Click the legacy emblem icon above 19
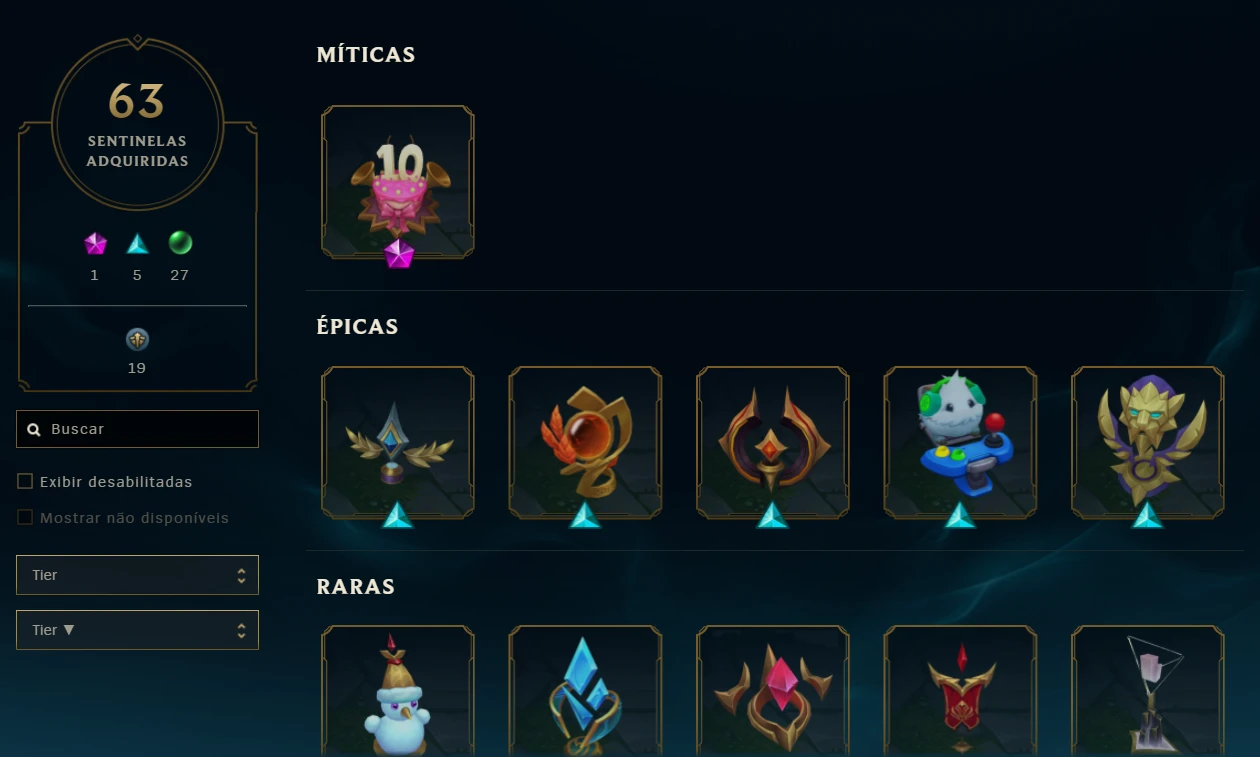 click(137, 340)
